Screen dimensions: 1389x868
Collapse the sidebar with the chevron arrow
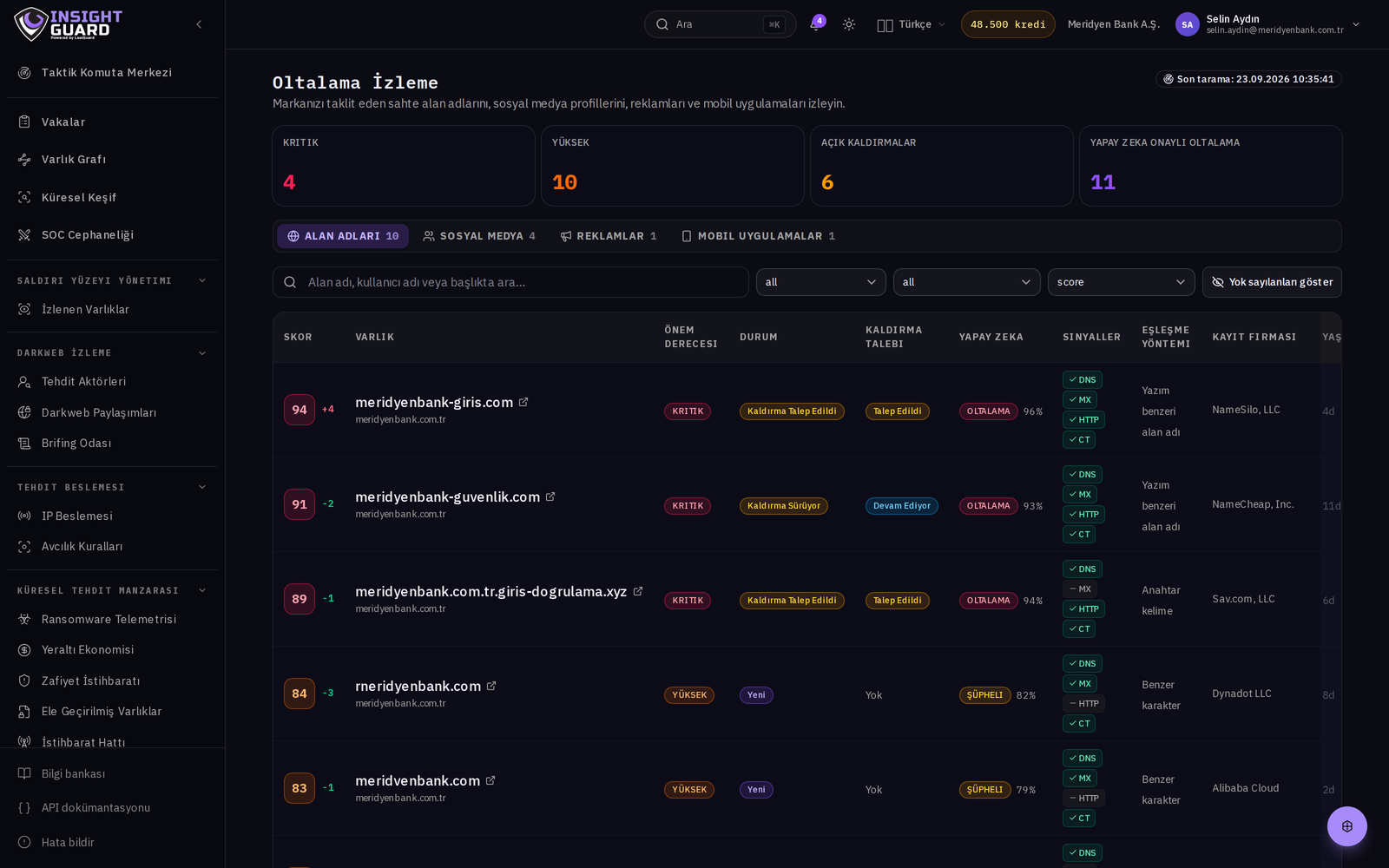pyautogui.click(x=199, y=24)
